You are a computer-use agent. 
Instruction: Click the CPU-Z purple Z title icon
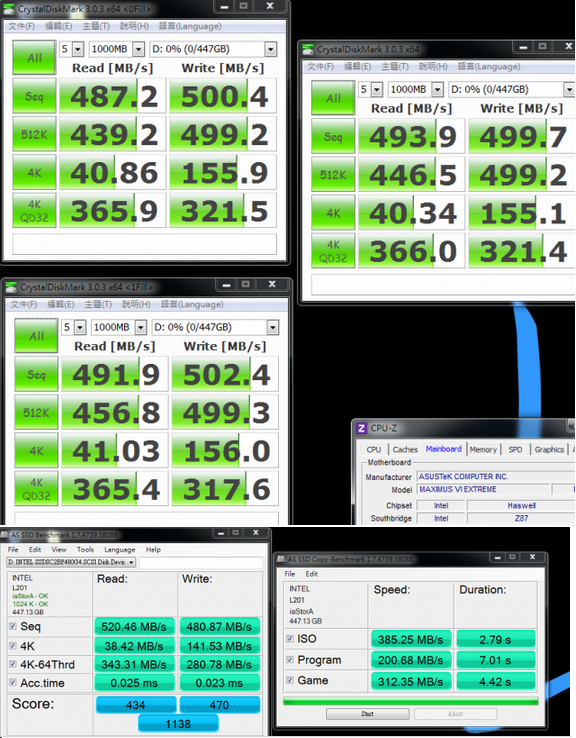pyautogui.click(x=361, y=428)
